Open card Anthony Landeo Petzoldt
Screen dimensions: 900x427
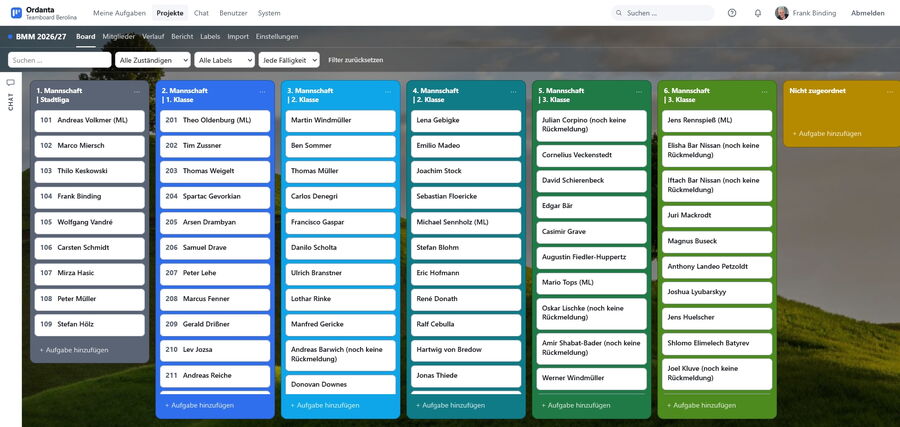tap(717, 267)
